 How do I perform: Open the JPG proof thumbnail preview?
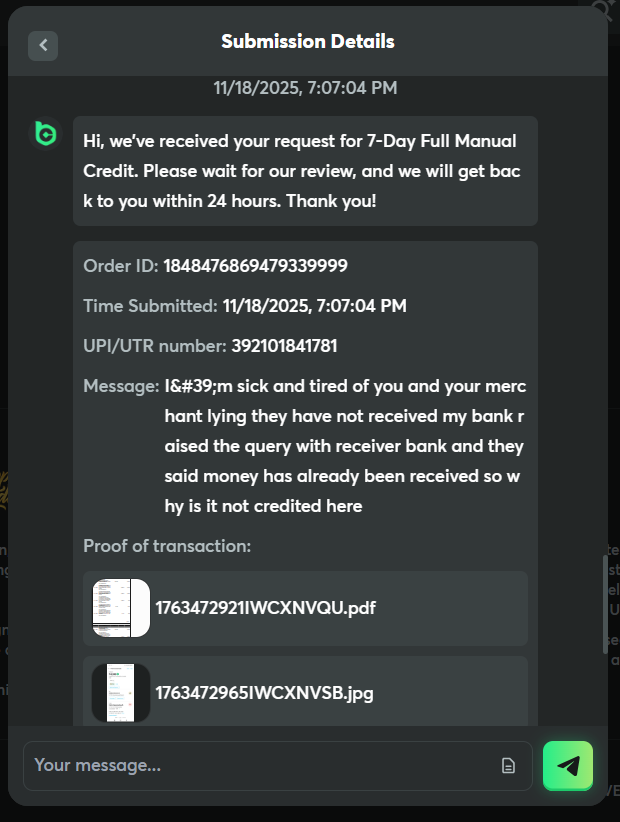click(121, 692)
